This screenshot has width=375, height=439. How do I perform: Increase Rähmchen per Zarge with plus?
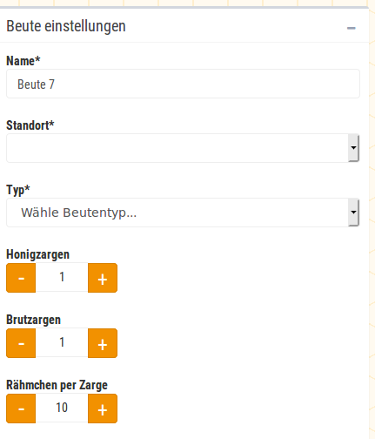pyautogui.click(x=102, y=408)
